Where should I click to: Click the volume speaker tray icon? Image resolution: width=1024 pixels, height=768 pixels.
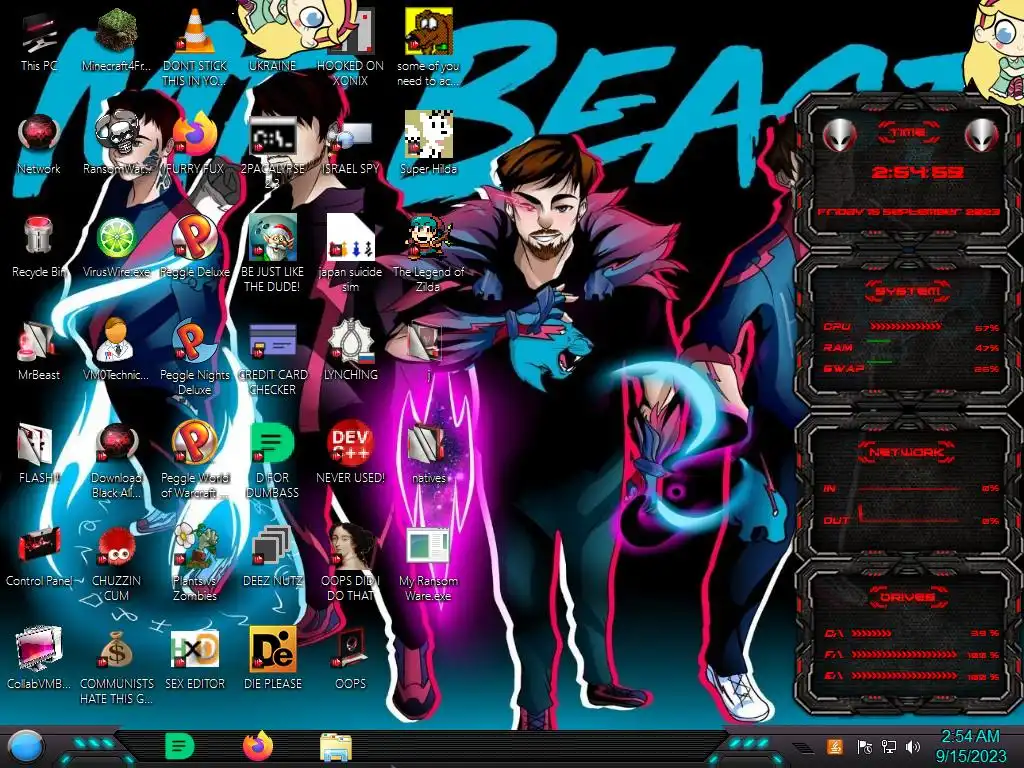coord(914,746)
